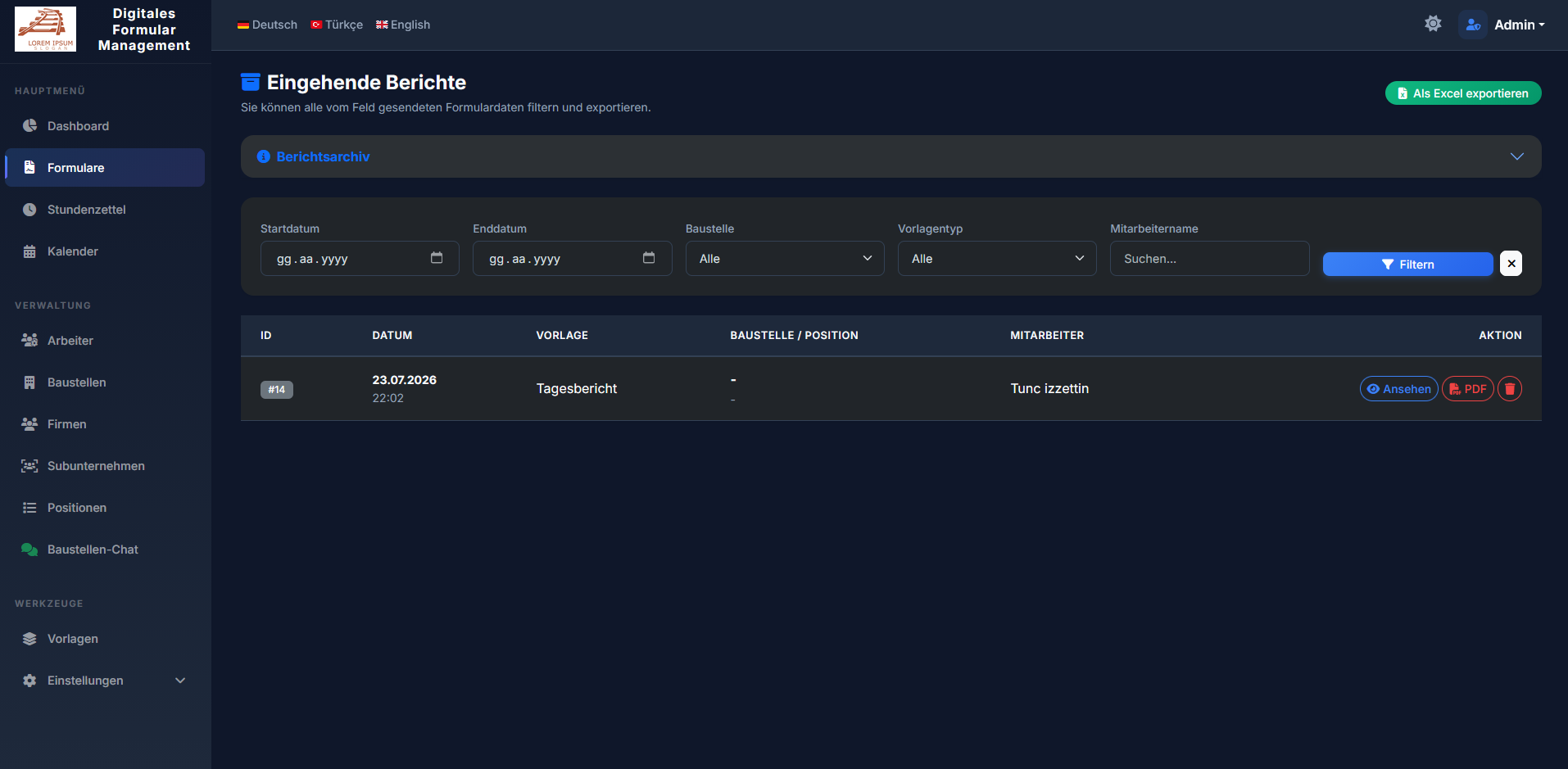The width and height of the screenshot is (1568, 769).
Task: Switch language to English
Action: click(403, 25)
